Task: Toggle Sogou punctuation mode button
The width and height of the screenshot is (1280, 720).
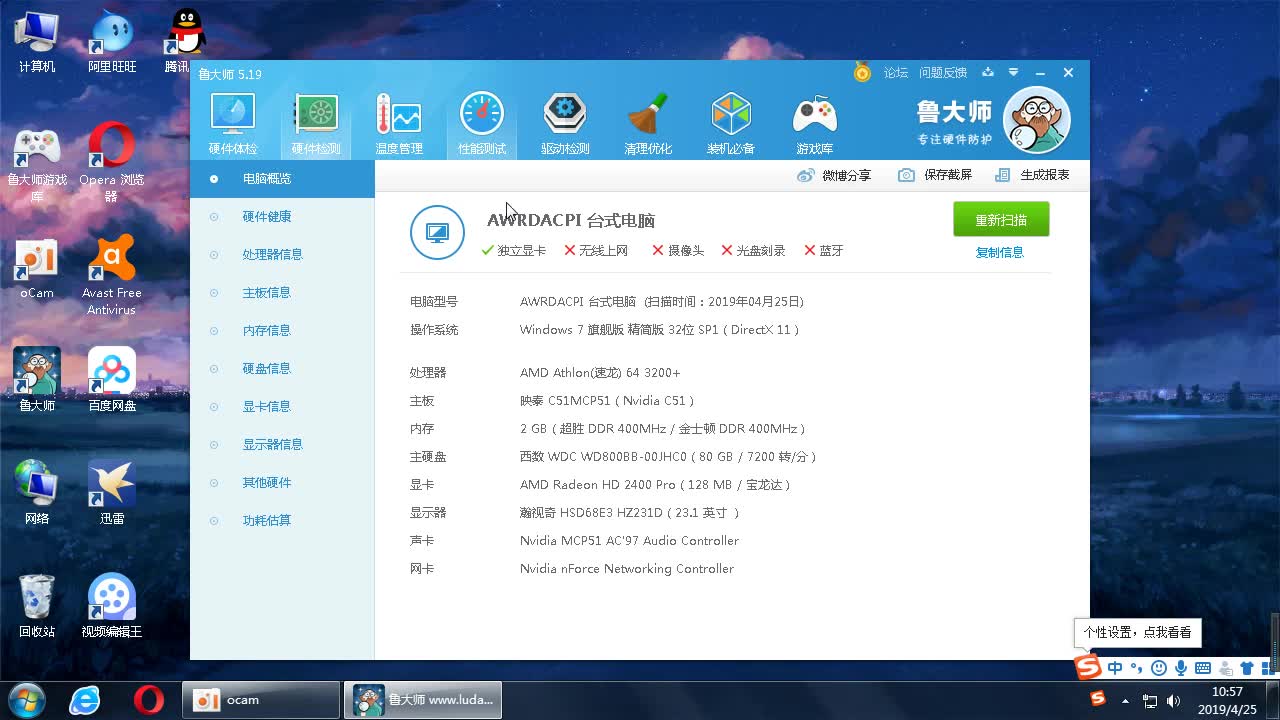Action: coord(1137,668)
